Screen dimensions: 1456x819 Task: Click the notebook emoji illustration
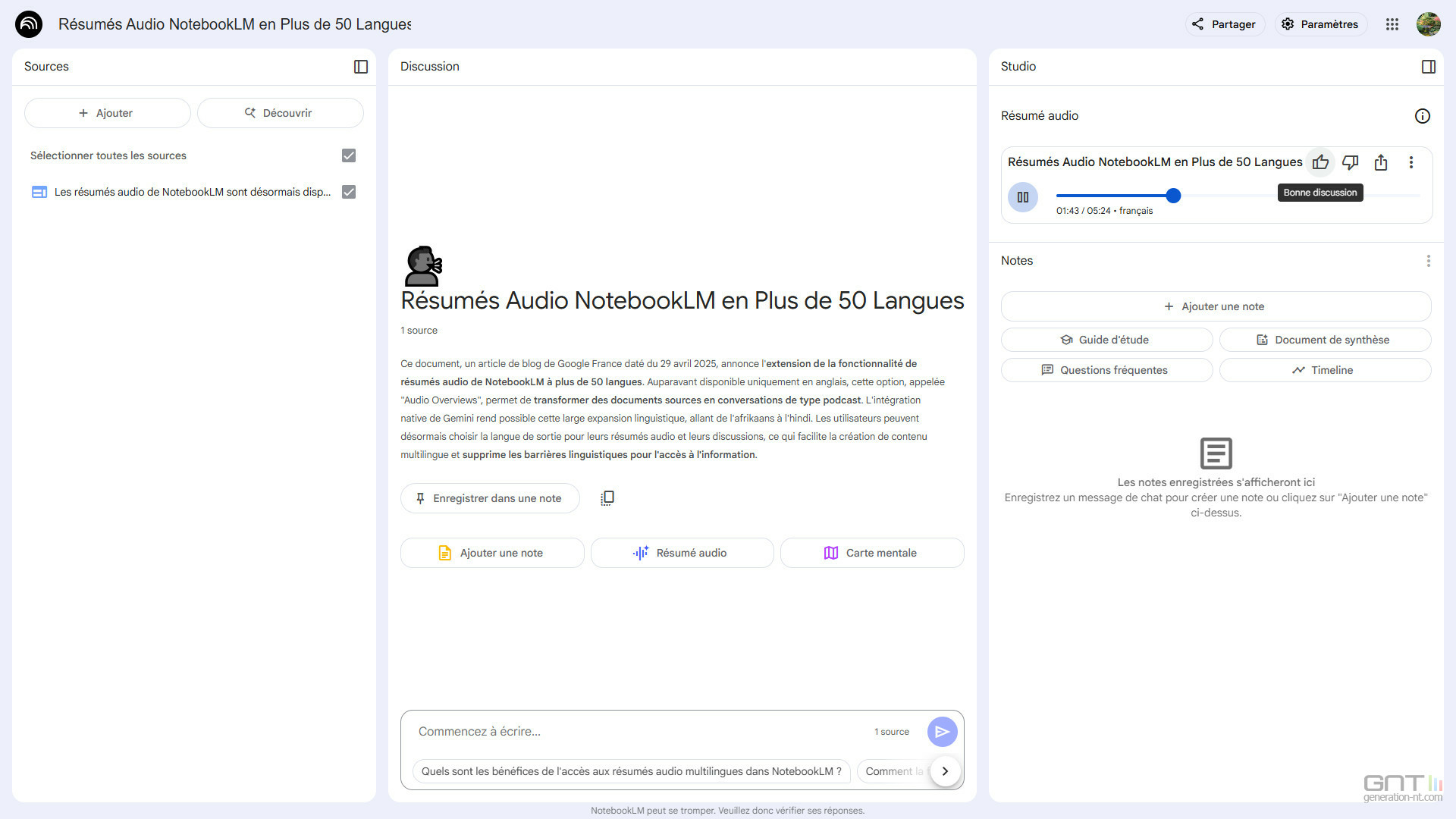point(423,265)
